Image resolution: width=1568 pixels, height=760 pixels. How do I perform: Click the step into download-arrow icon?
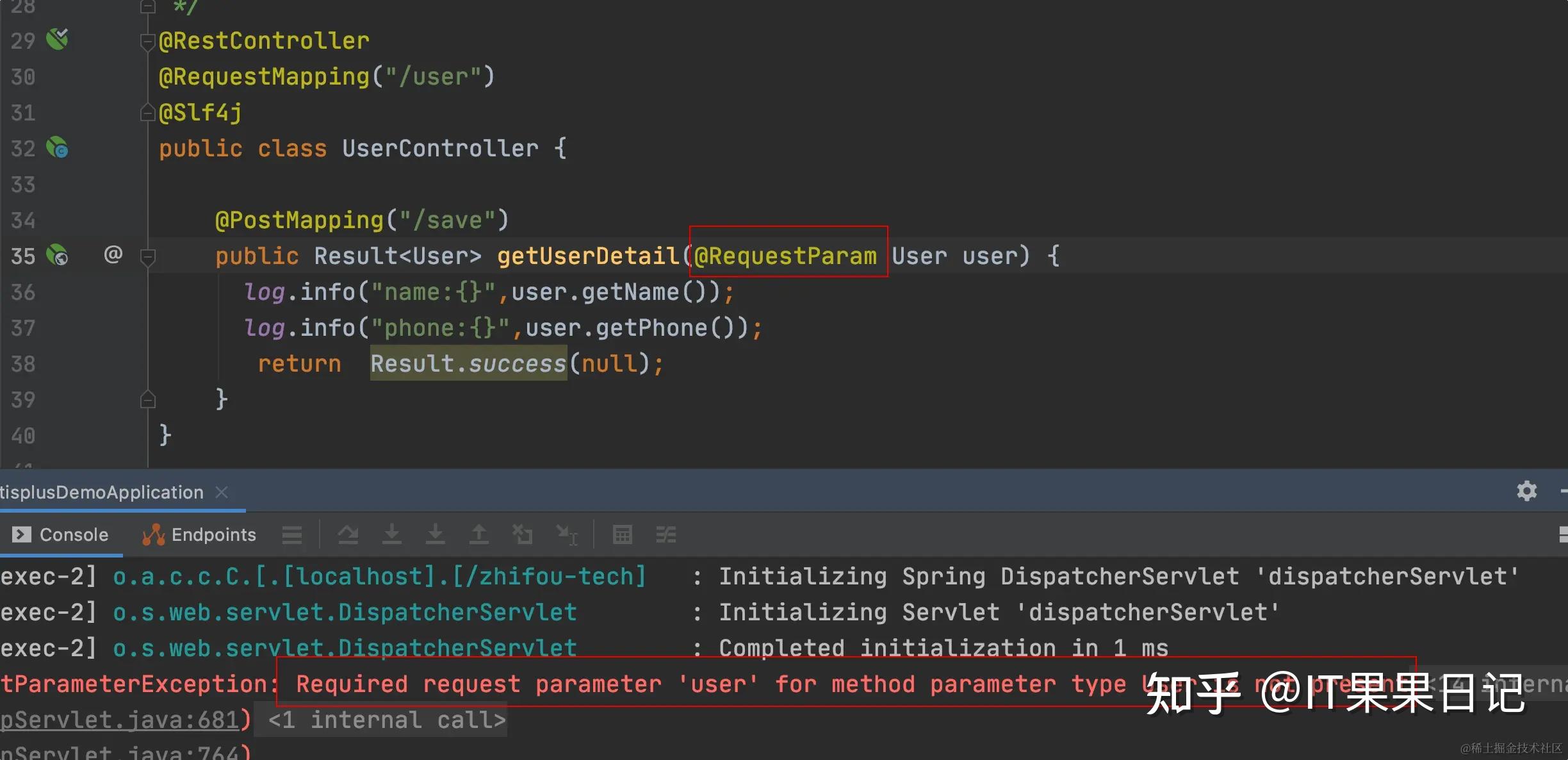(x=392, y=534)
